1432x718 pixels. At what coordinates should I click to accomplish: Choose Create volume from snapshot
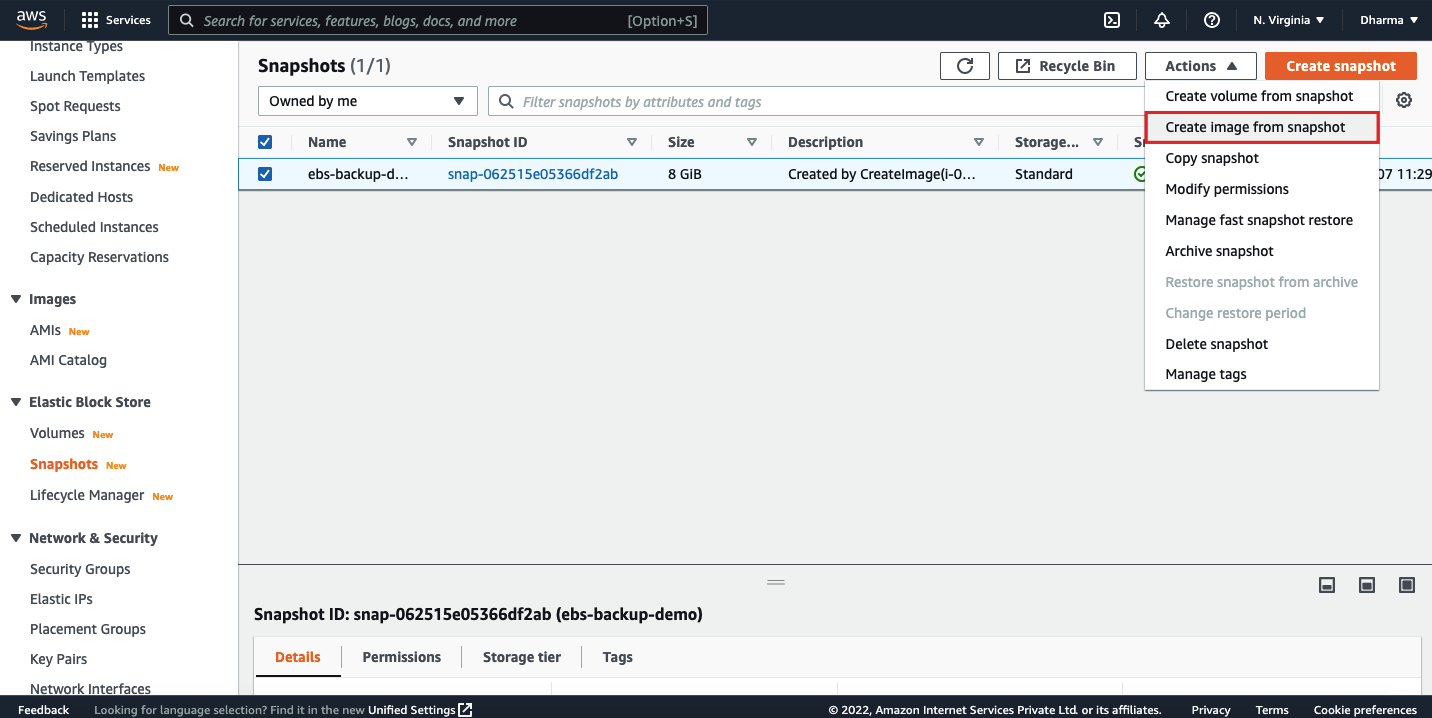(1262, 96)
